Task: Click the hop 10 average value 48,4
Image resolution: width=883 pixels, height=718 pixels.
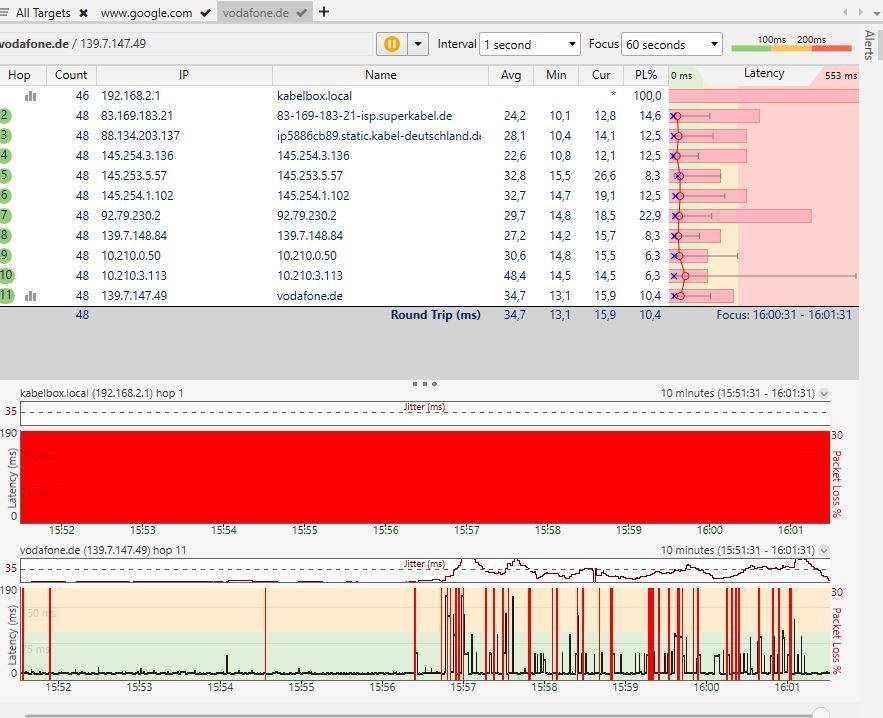Action: click(515, 276)
